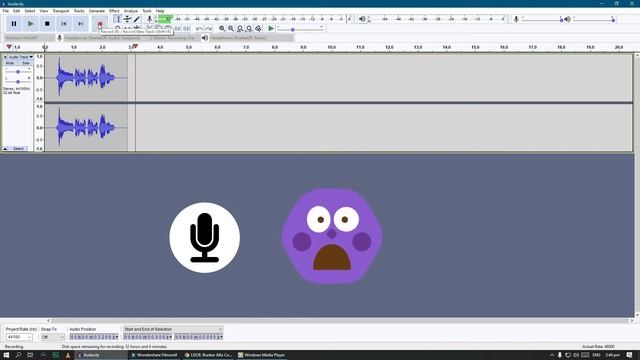Open the Help menu
640x360 pixels.
160,11
